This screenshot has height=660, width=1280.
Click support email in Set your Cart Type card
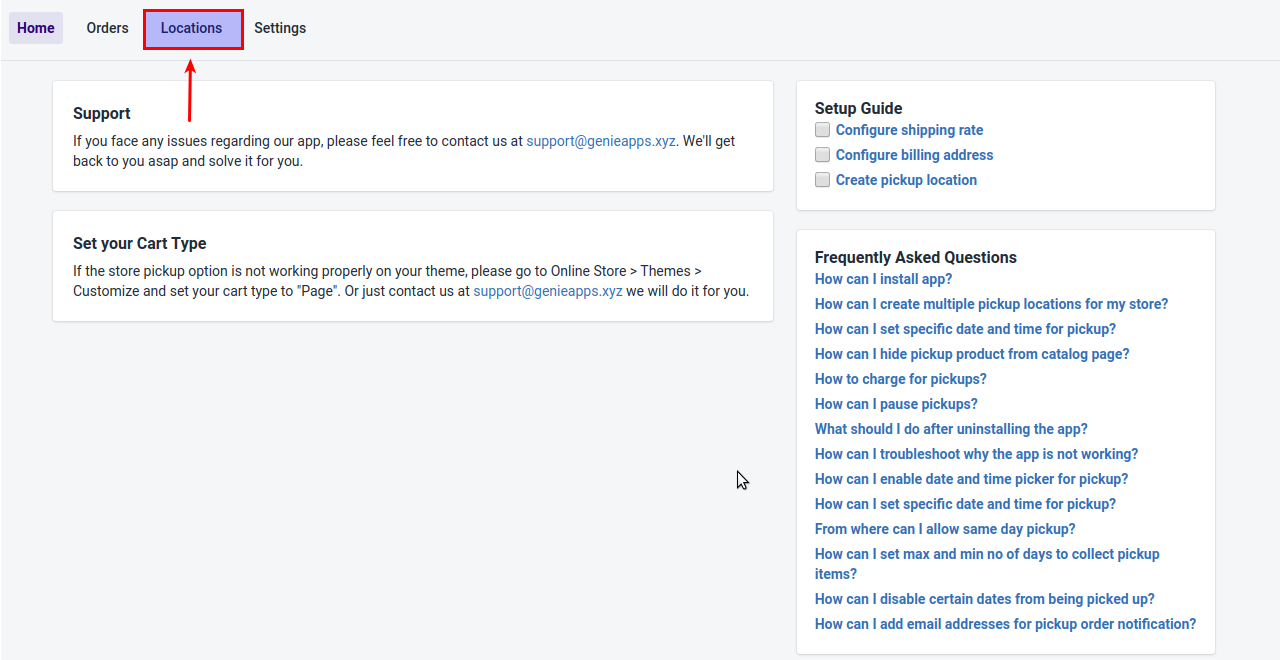click(548, 291)
